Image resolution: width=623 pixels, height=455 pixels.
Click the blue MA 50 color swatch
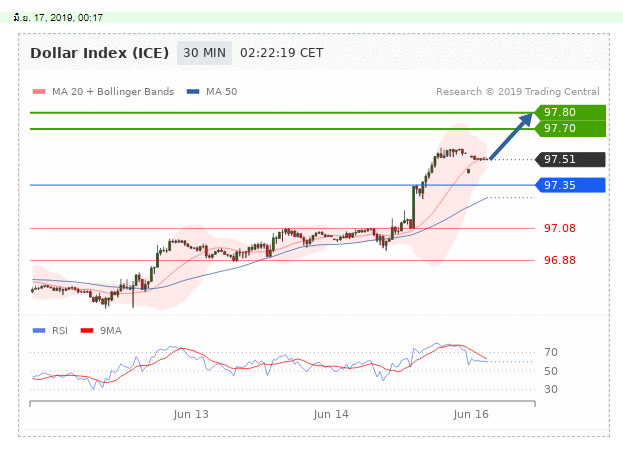click(x=193, y=92)
